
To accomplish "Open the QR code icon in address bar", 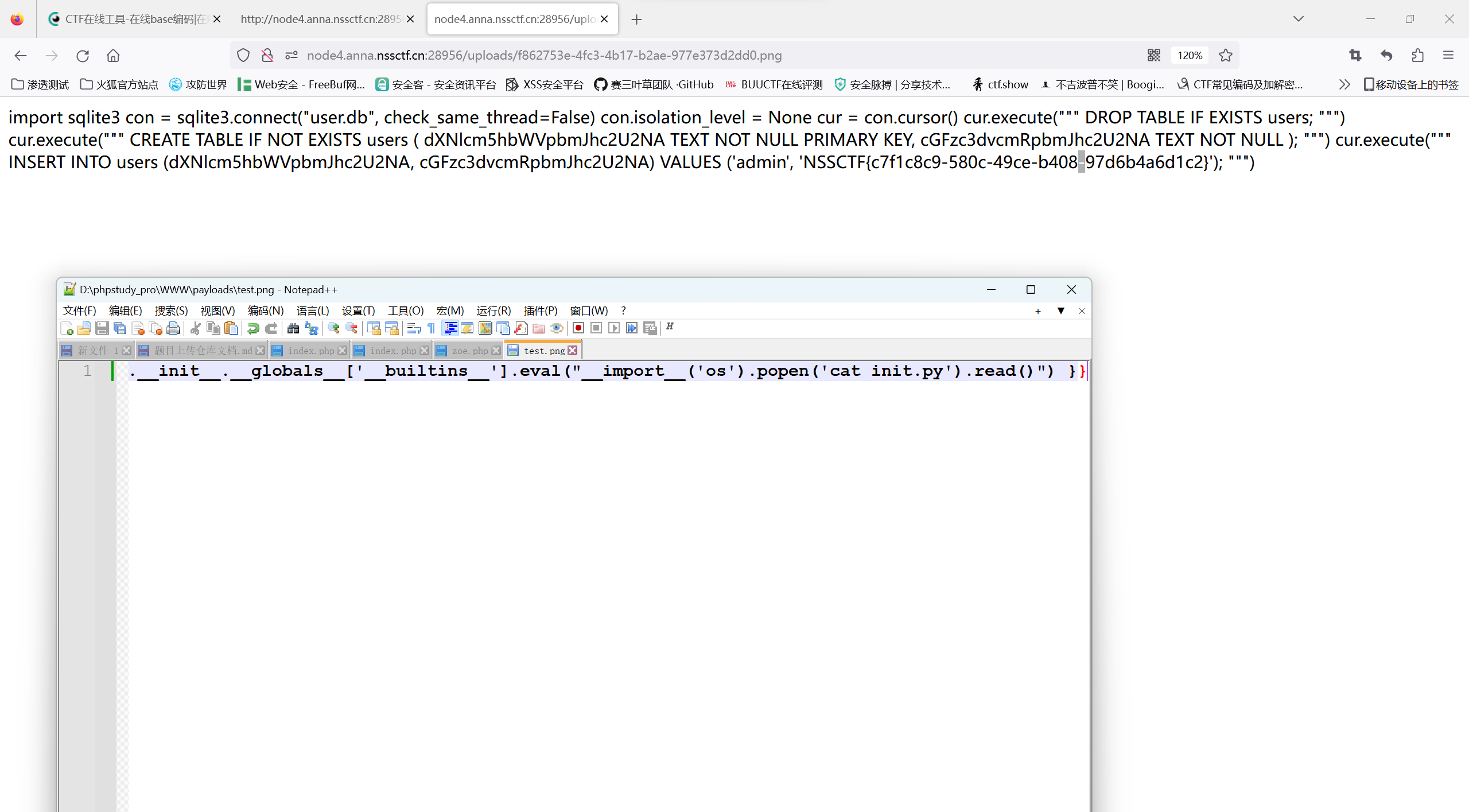I will click(1154, 55).
